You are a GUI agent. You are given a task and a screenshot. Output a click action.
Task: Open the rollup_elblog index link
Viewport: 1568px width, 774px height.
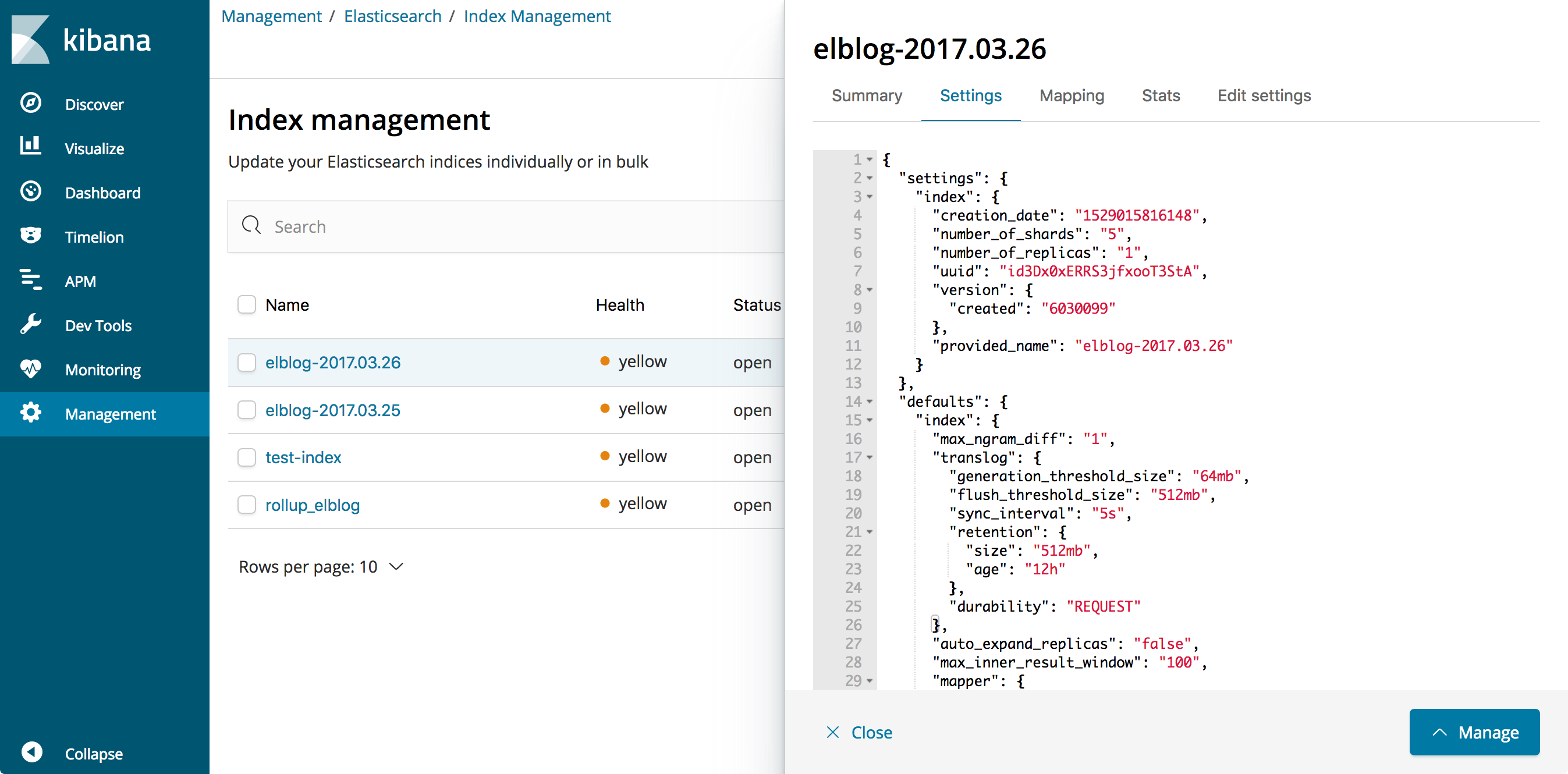[312, 505]
